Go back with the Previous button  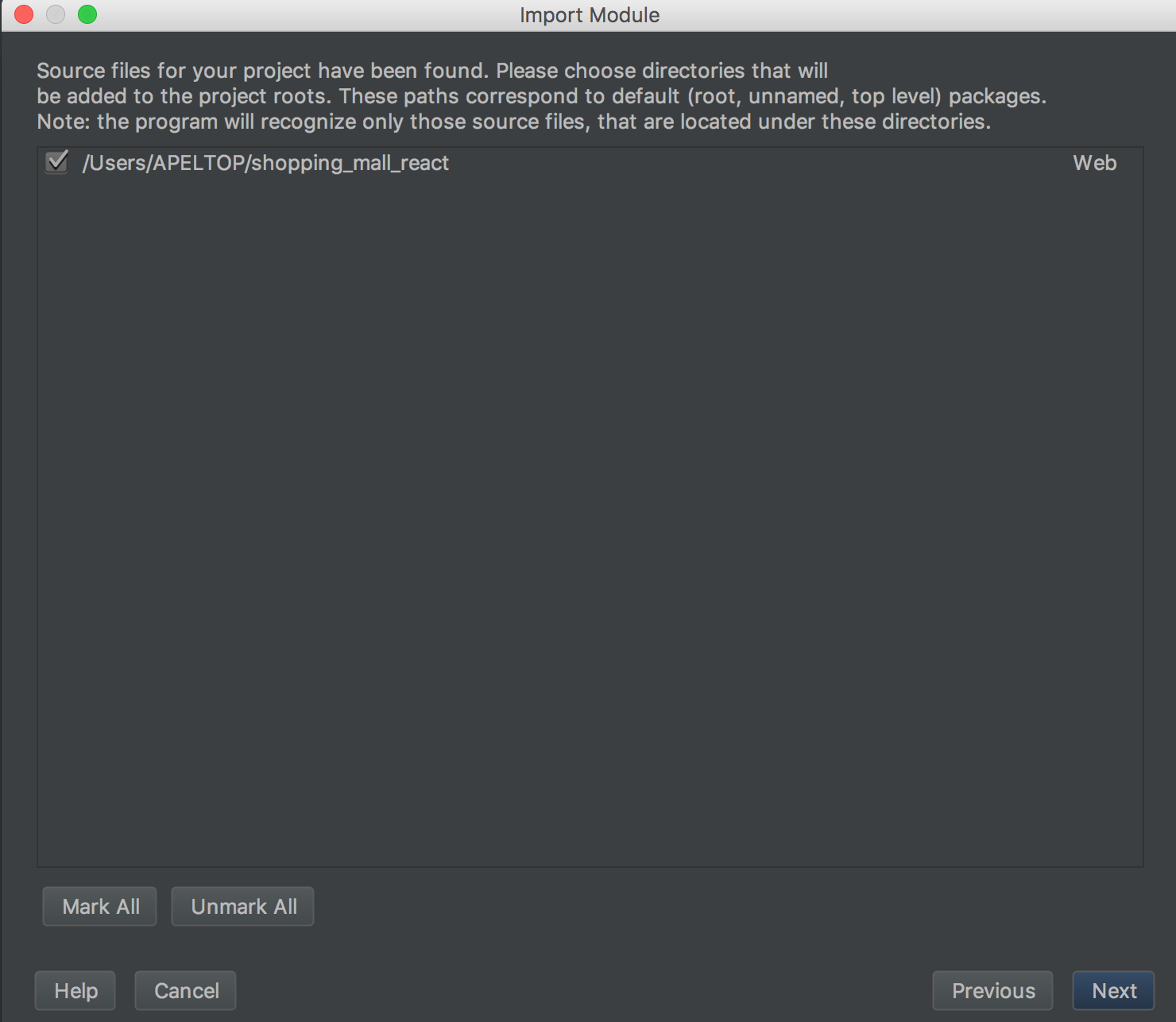tap(992, 990)
